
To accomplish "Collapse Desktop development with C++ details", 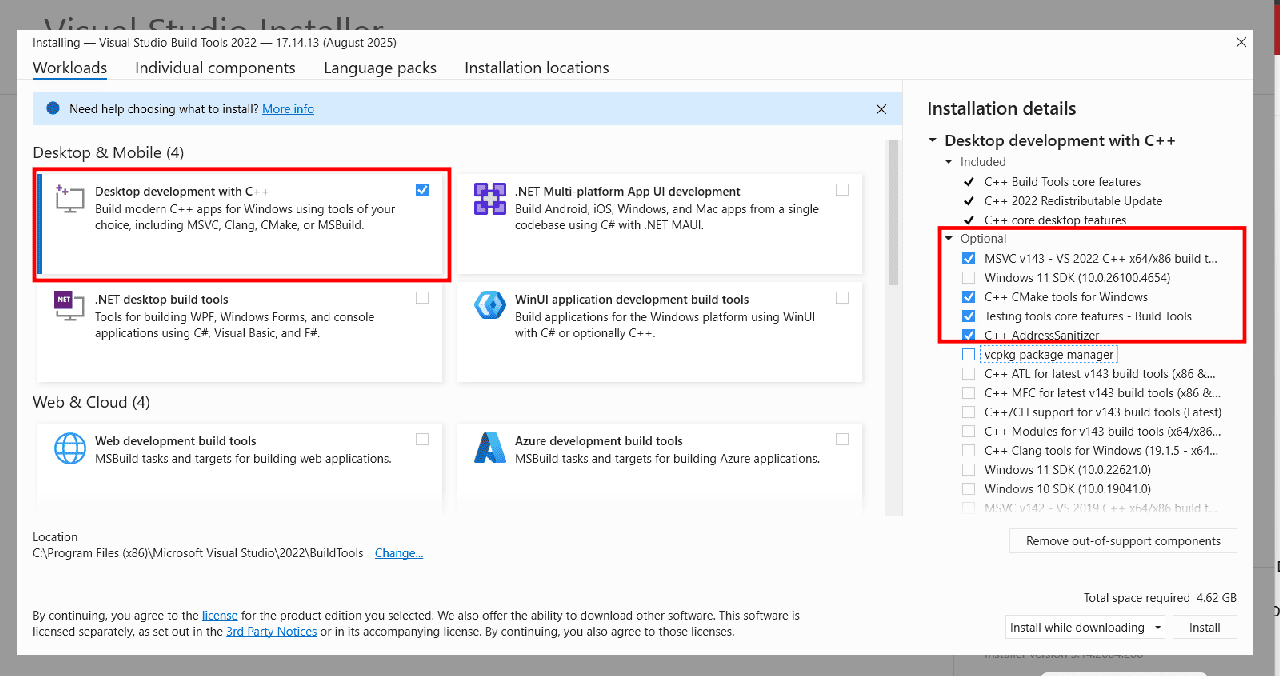I will [933, 141].
